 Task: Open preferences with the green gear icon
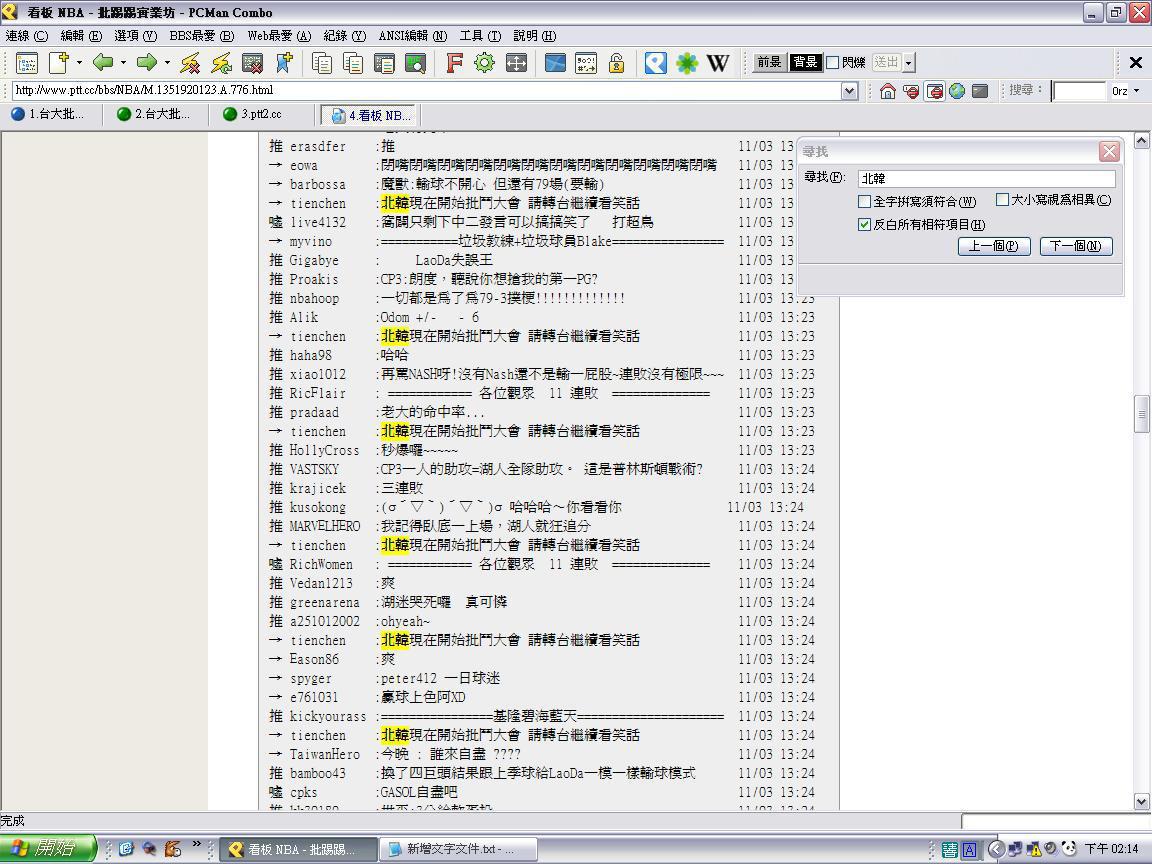click(484, 63)
